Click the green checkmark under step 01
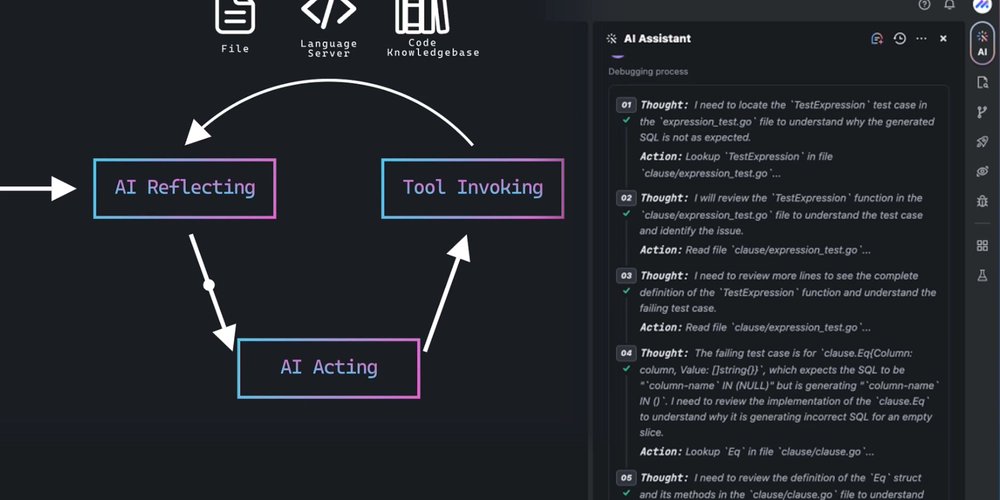This screenshot has height=500, width=1000. tap(626, 120)
